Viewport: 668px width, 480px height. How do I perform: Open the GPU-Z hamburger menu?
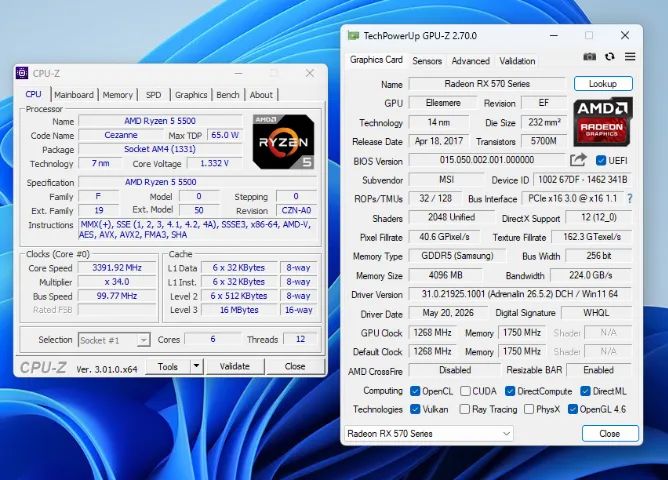pyautogui.click(x=630, y=56)
